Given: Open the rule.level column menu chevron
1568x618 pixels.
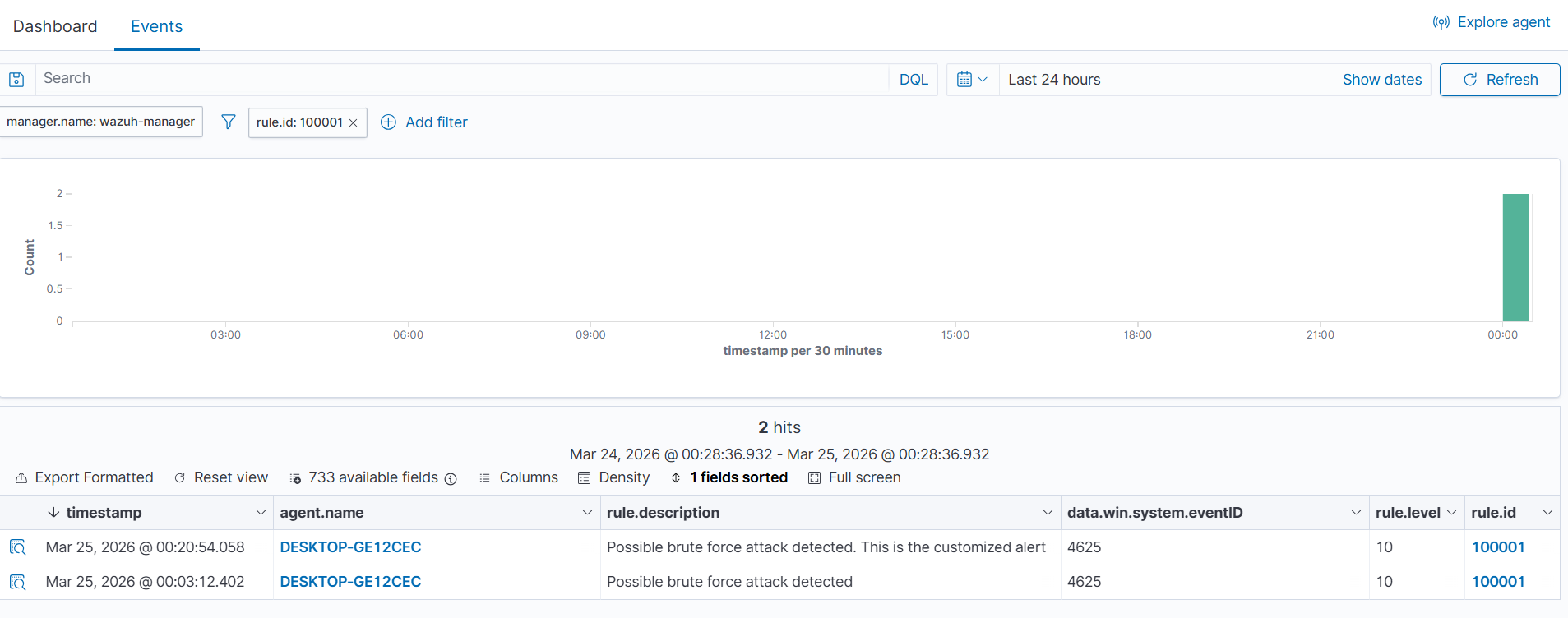Looking at the screenshot, I should coord(1451,513).
